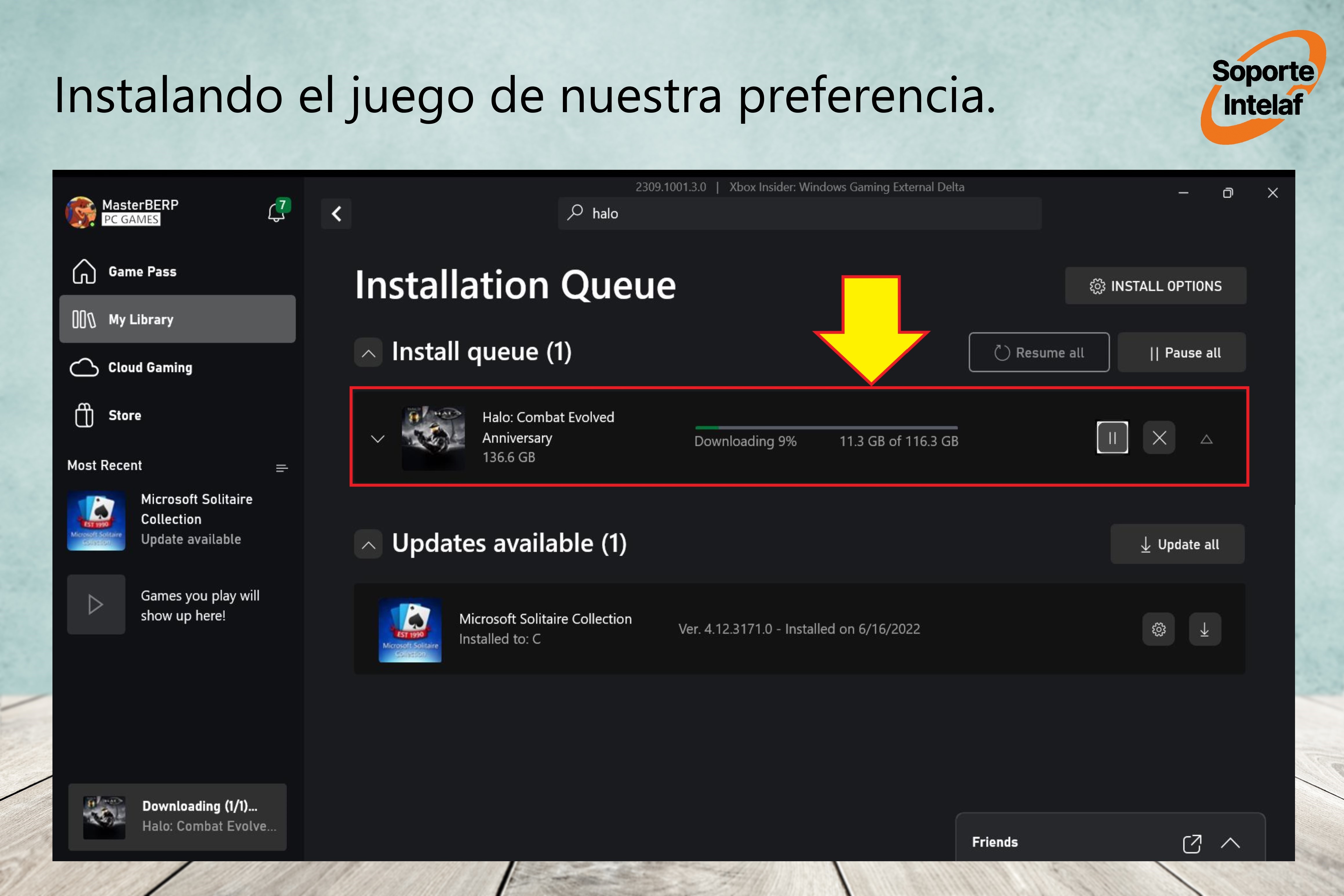The width and height of the screenshot is (1344, 896).
Task: Click the back arrow button
Action: click(x=336, y=214)
